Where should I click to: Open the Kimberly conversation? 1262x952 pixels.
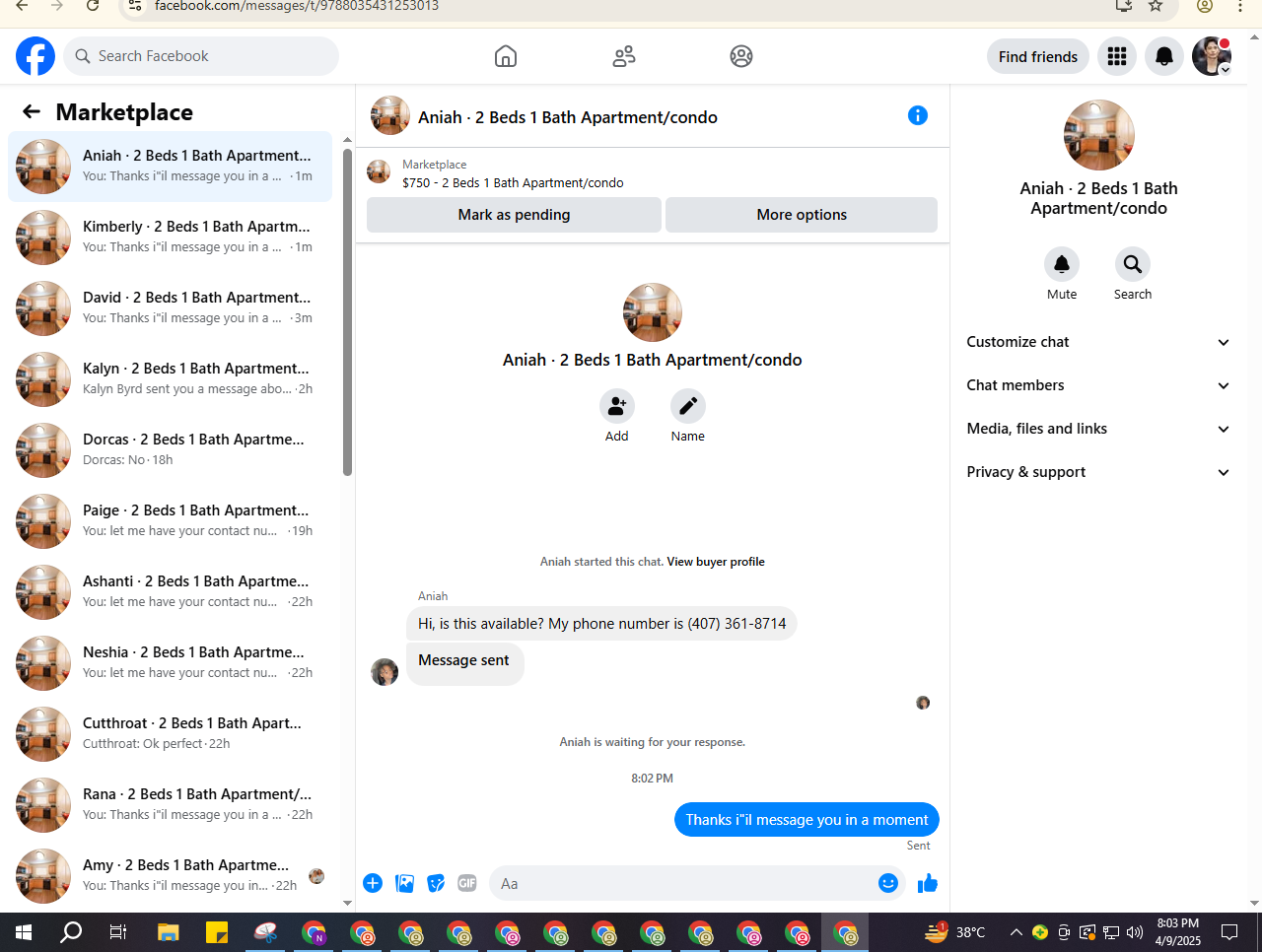pyautogui.click(x=170, y=237)
